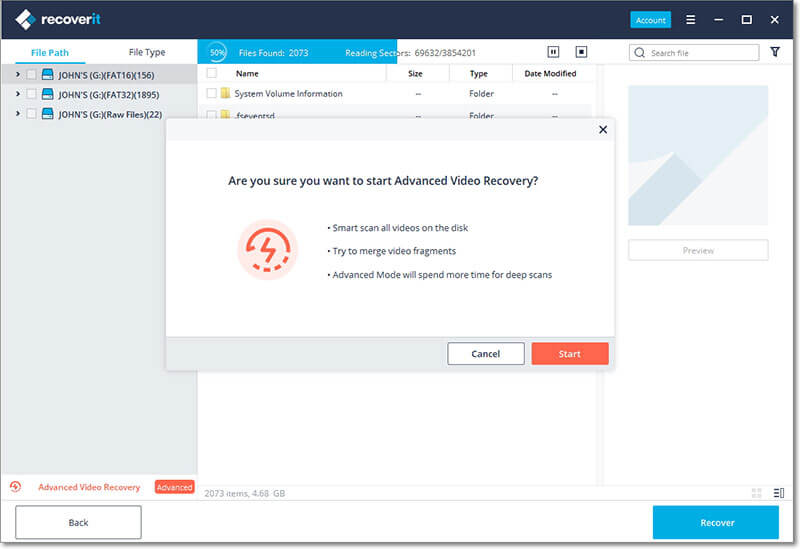The image size is (800, 549).
Task: Open the filter funnel icon
Action: 774,52
